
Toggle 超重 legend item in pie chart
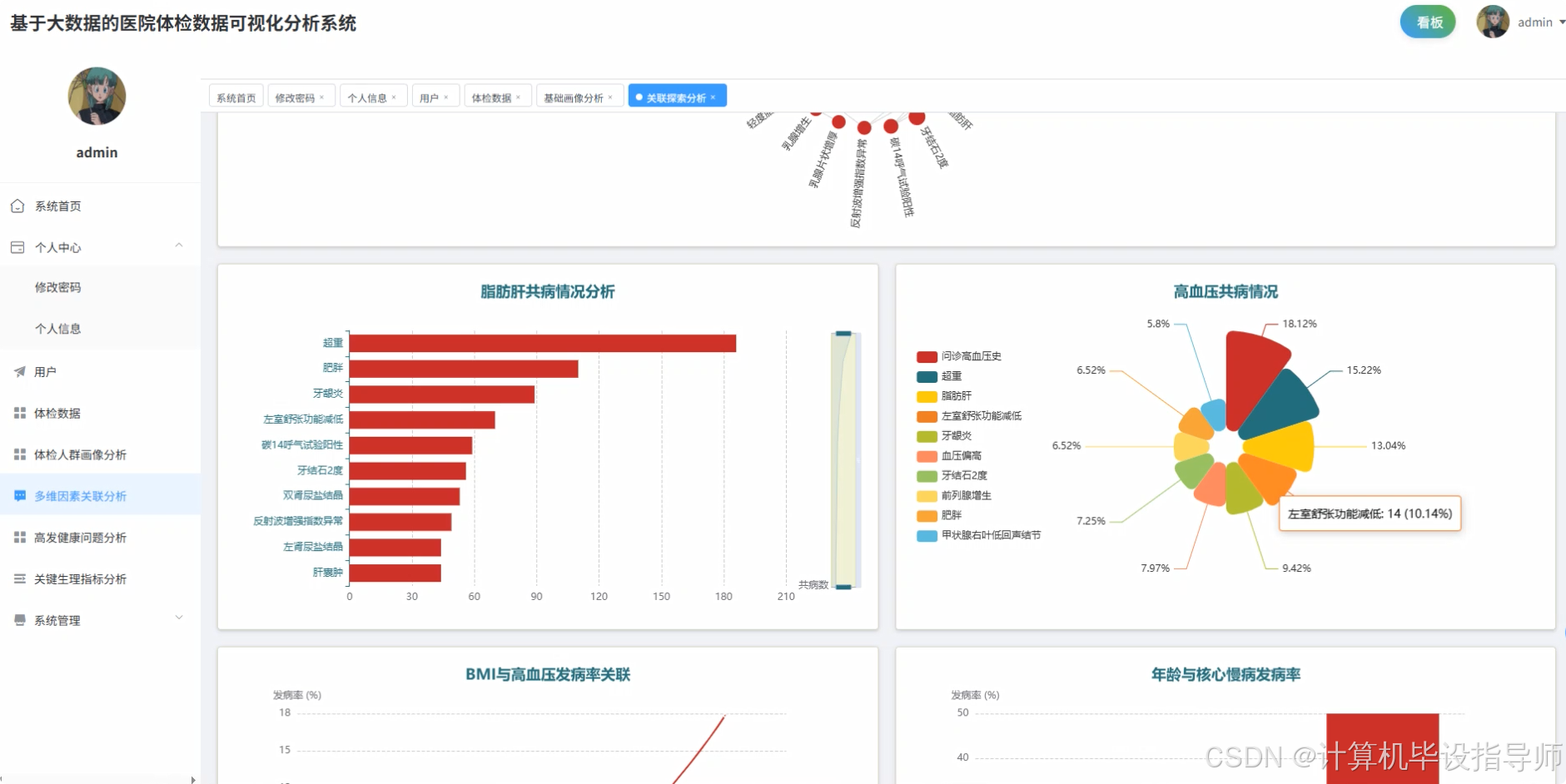pos(939,376)
